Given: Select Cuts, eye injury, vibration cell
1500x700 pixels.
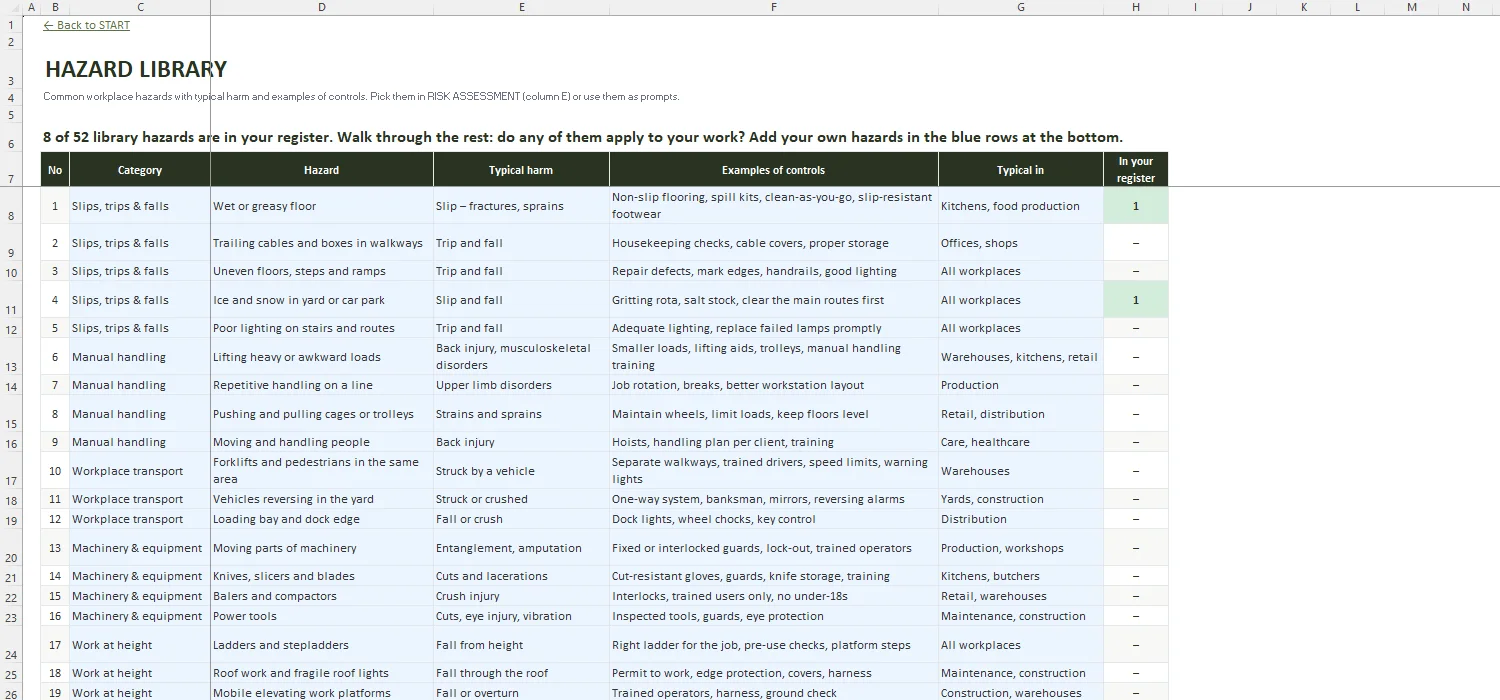Looking at the screenshot, I should pos(521,616).
